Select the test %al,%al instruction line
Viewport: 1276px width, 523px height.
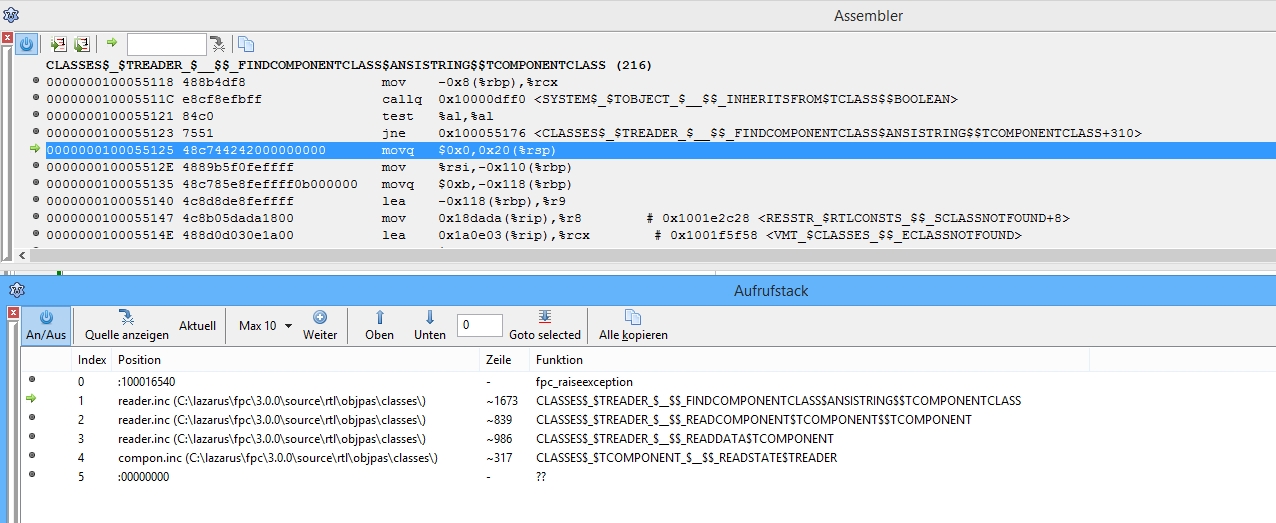(x=660, y=116)
